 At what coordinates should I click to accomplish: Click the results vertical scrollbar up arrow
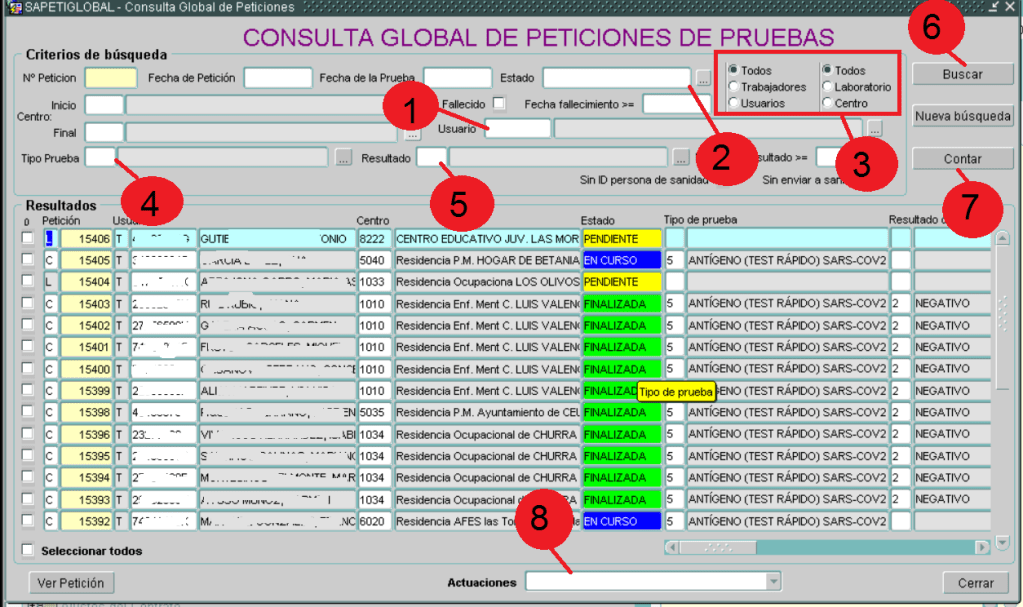pyautogui.click(x=1002, y=238)
